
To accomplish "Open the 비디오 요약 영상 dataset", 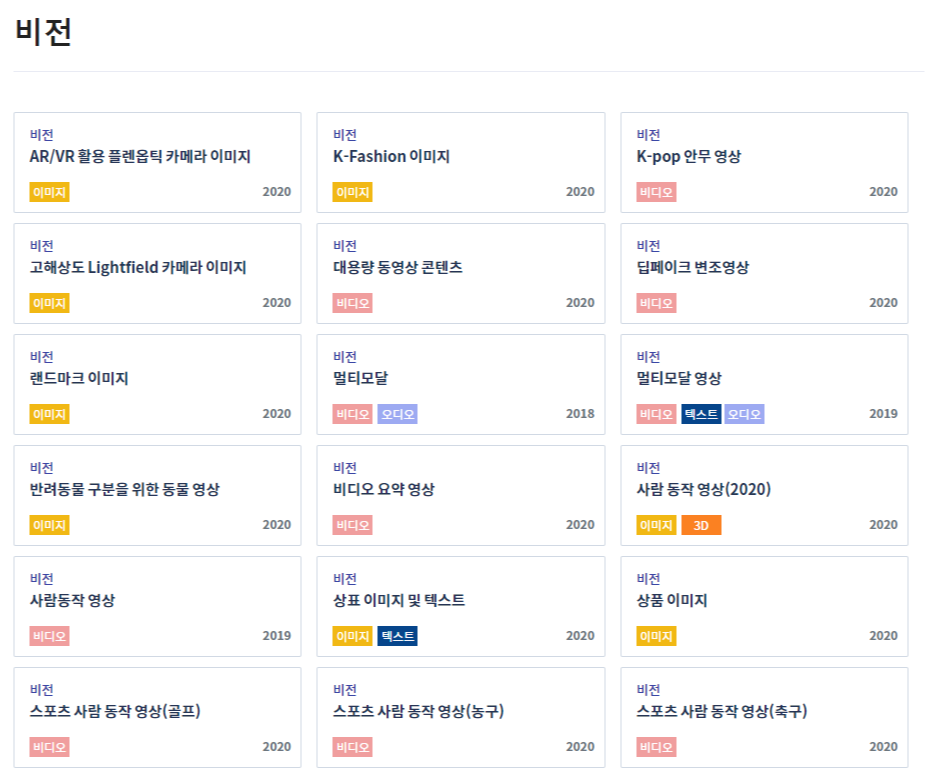I will click(384, 490).
